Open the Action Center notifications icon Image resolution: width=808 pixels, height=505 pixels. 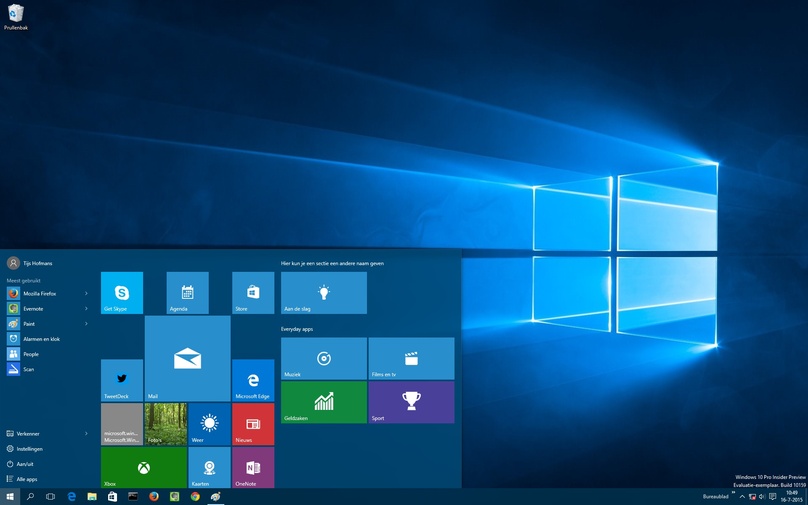pos(772,497)
